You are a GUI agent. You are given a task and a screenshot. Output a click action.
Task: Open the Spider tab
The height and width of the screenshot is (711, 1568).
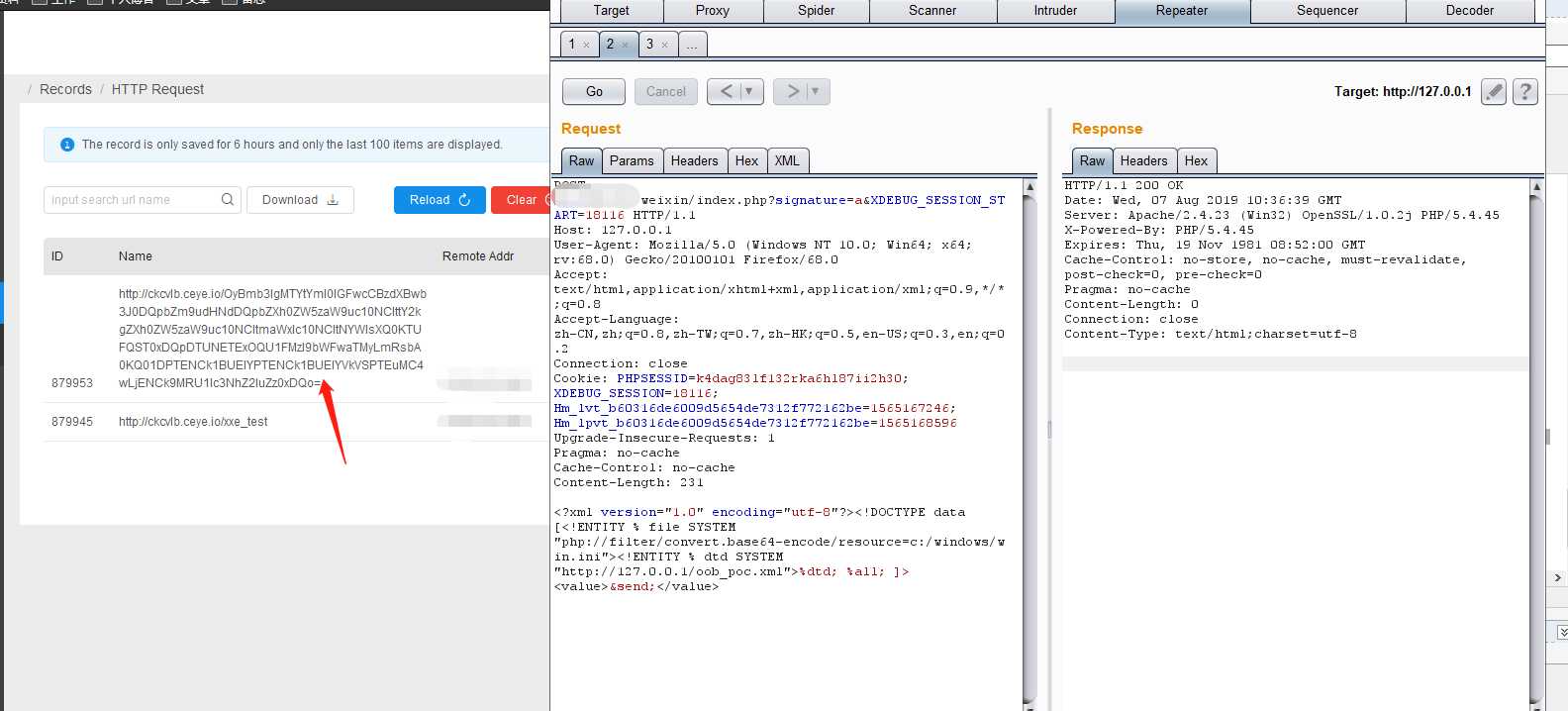816,11
